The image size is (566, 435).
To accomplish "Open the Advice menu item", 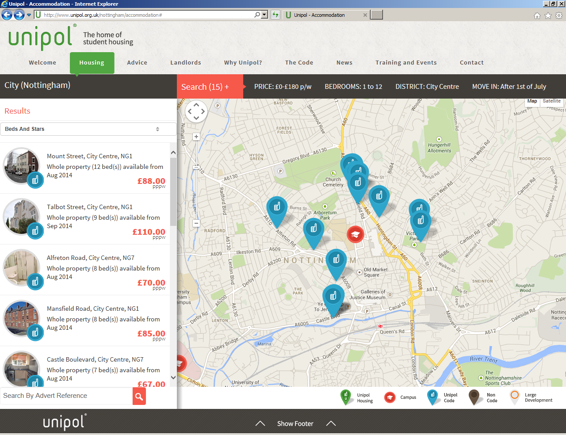I will tap(137, 62).
